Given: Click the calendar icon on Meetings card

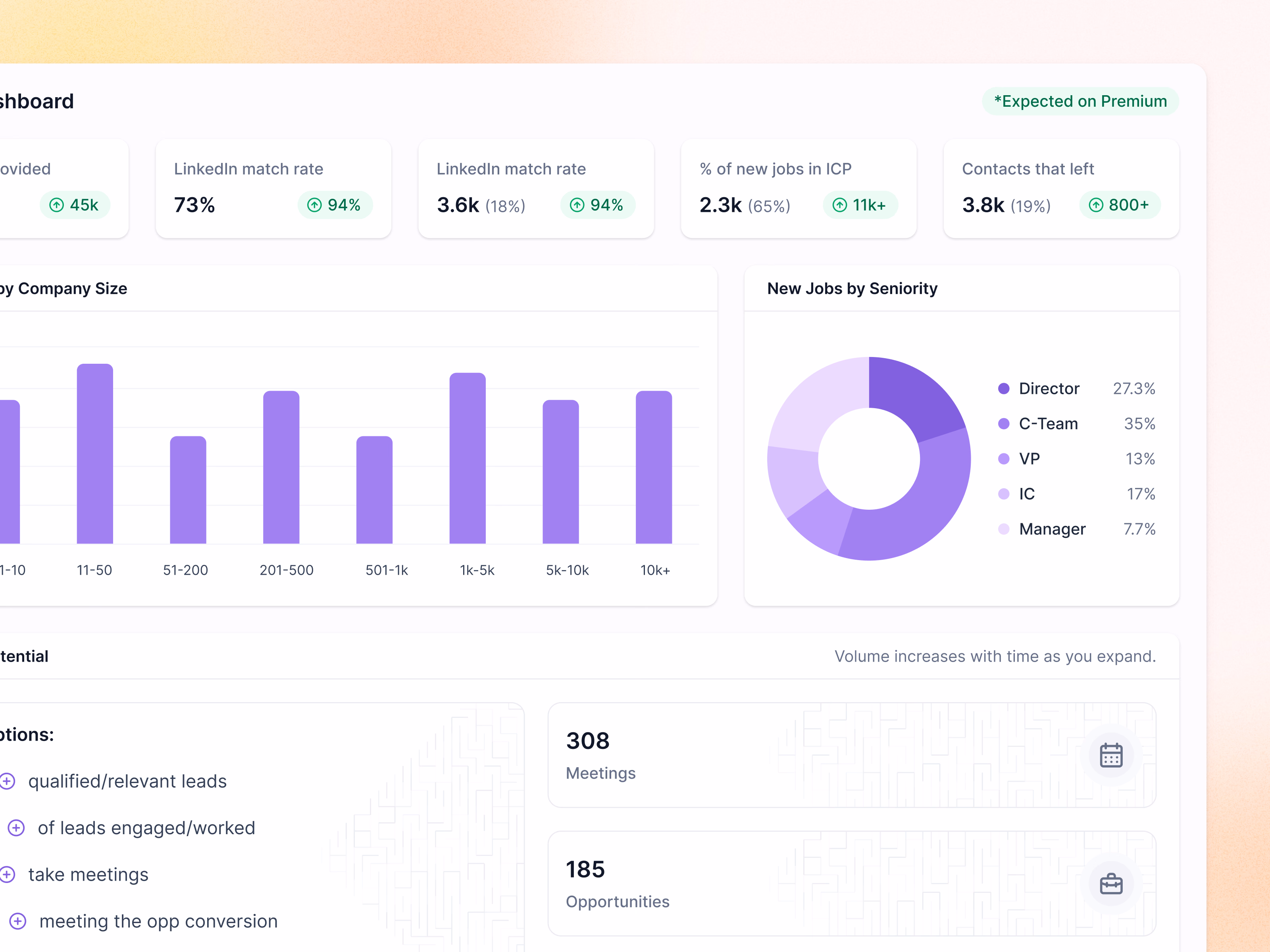Looking at the screenshot, I should point(1111,755).
